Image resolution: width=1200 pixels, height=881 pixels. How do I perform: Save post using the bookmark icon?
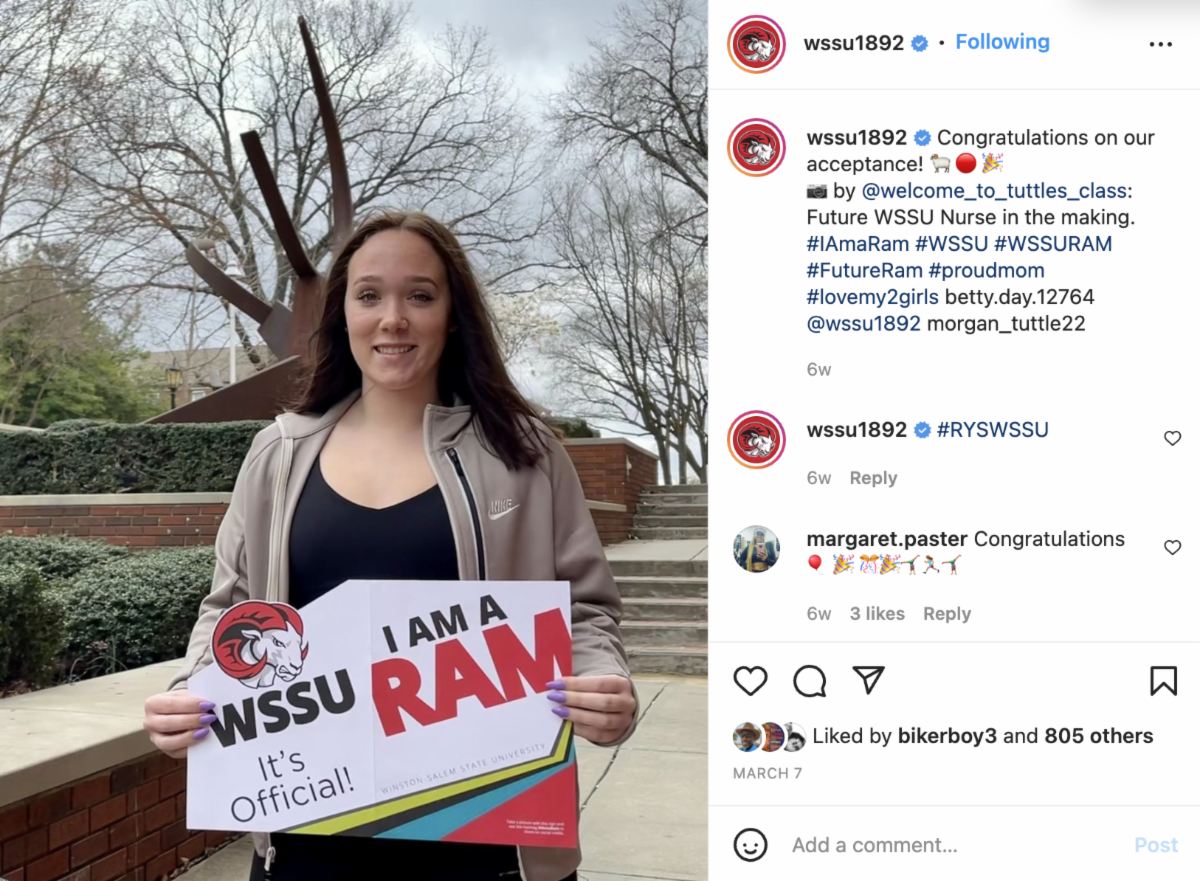coord(1163,681)
